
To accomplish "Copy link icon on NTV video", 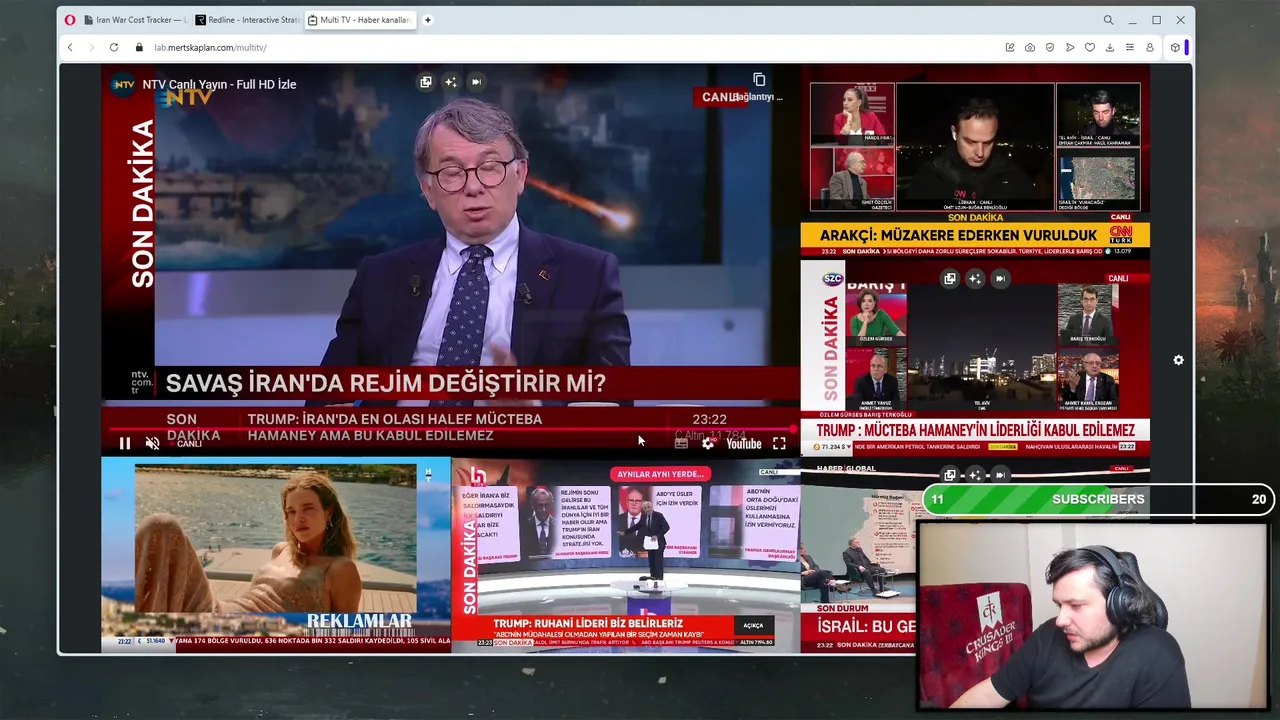I will 759,80.
